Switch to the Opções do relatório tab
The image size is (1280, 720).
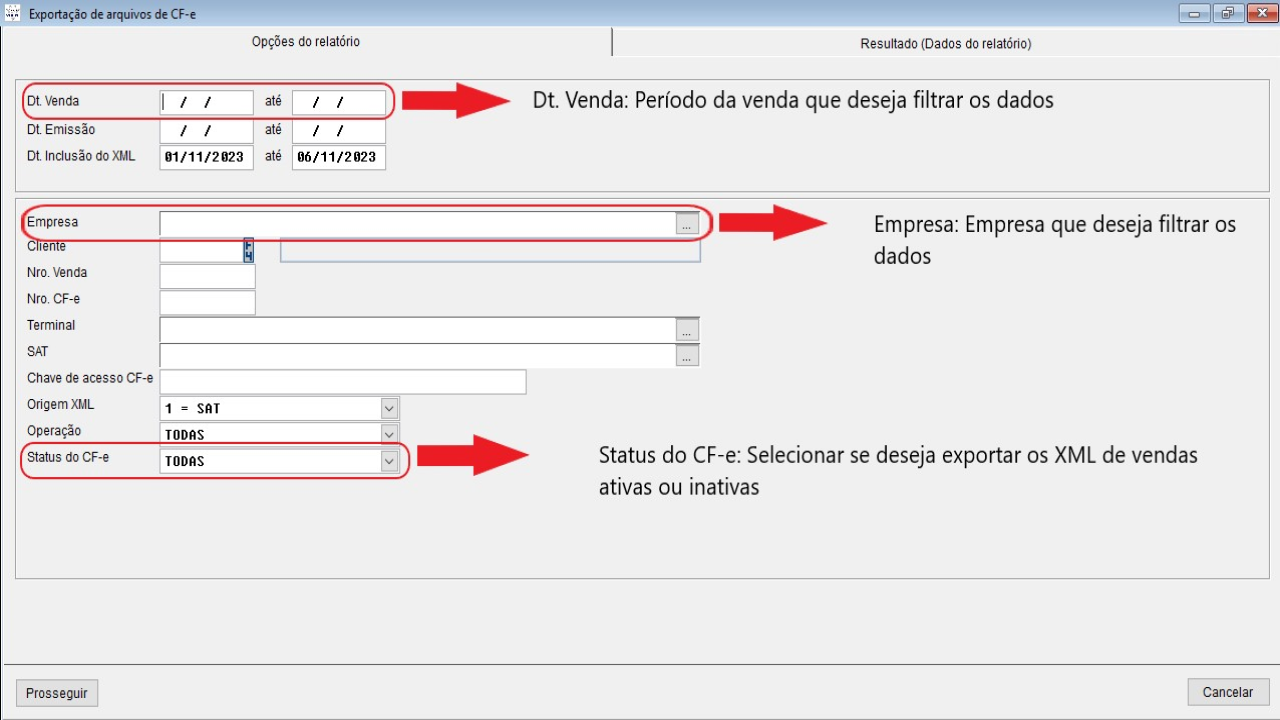(306, 42)
